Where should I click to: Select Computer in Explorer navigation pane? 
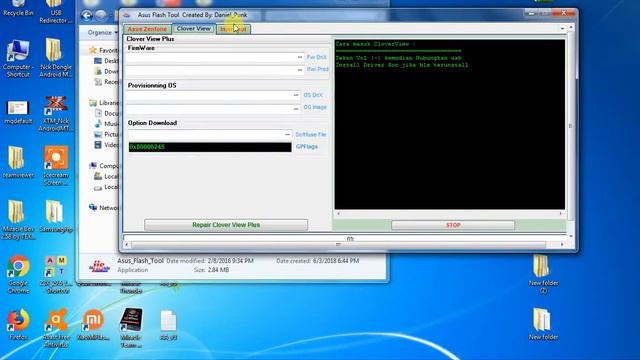[x=104, y=166]
